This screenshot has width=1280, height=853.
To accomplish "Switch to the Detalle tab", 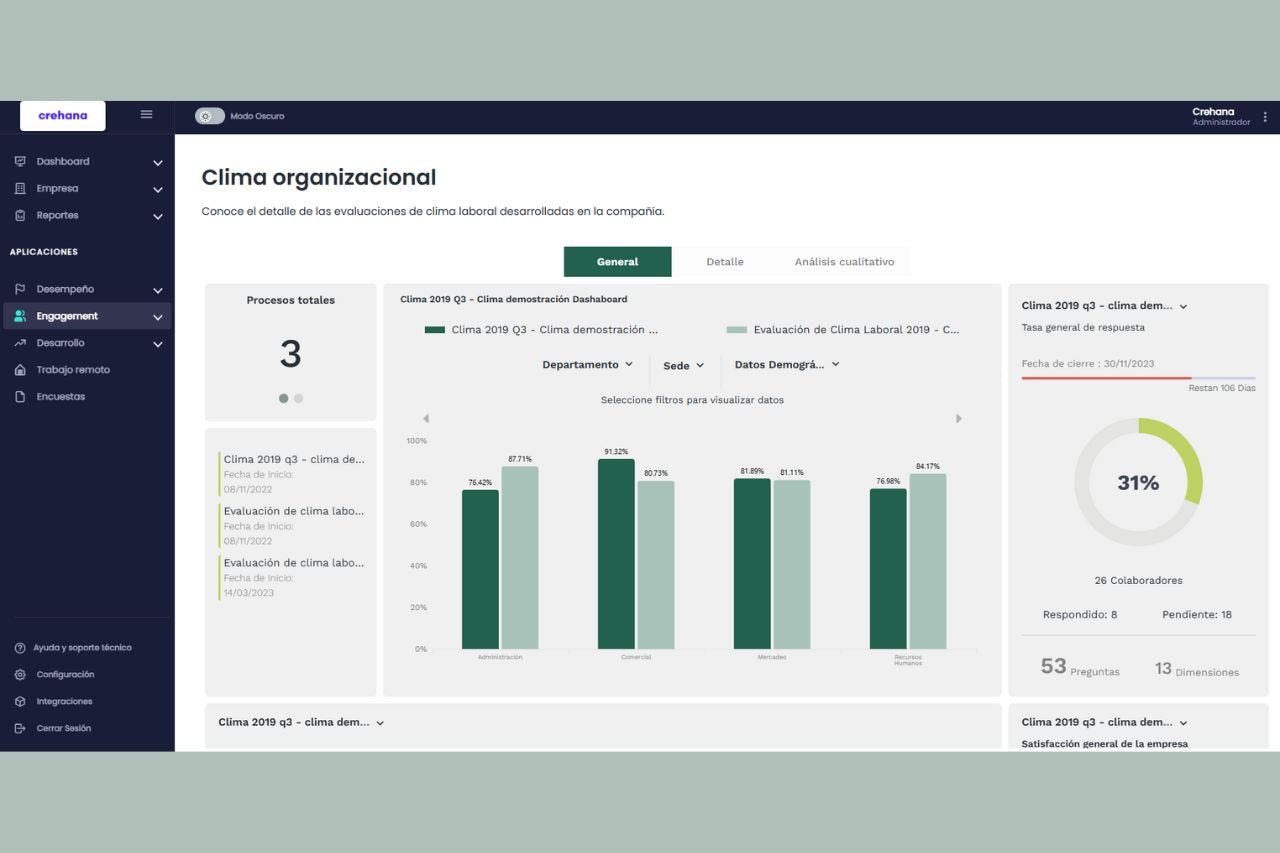I will (724, 261).
